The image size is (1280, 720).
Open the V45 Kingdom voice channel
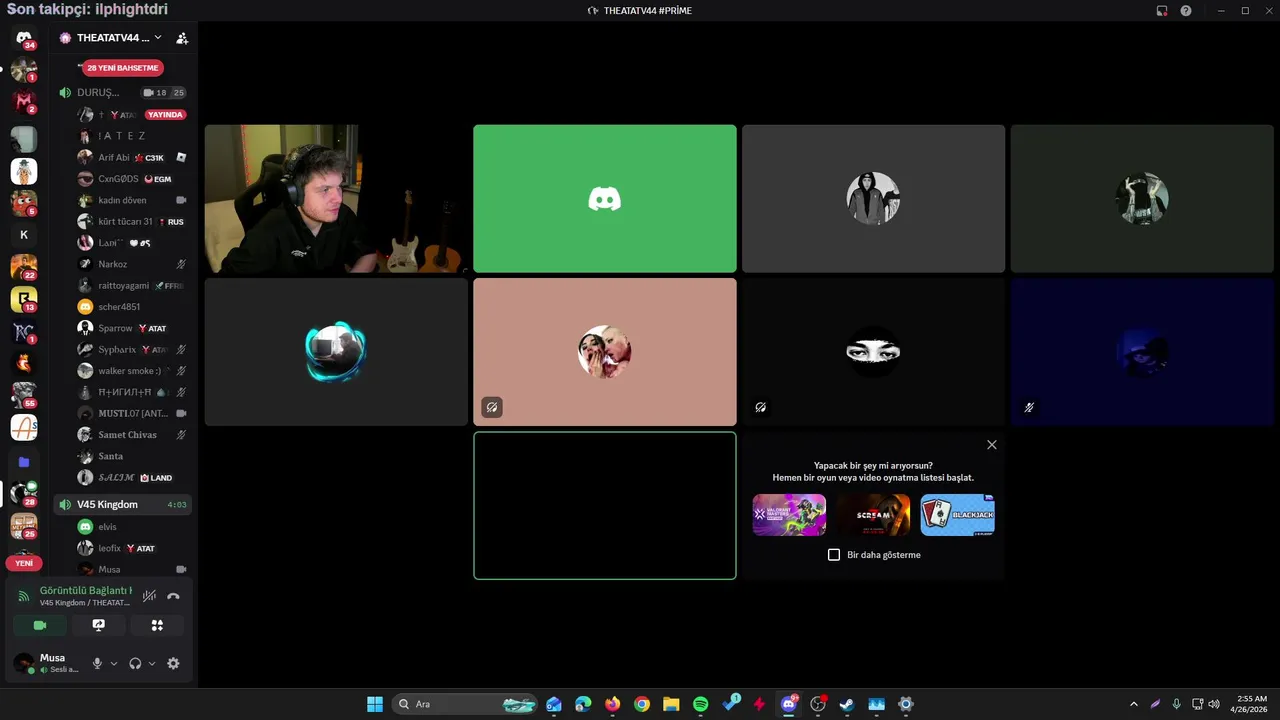pos(122,504)
